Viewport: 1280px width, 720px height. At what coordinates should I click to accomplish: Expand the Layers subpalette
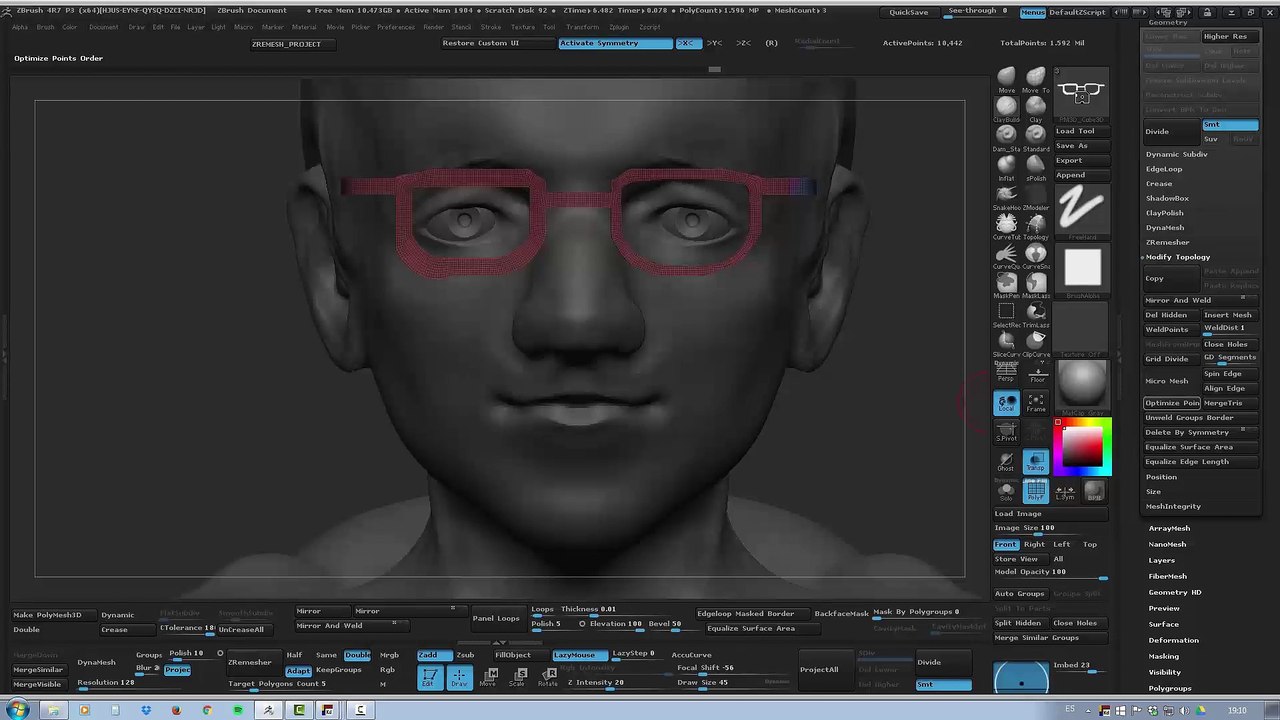[x=1161, y=560]
